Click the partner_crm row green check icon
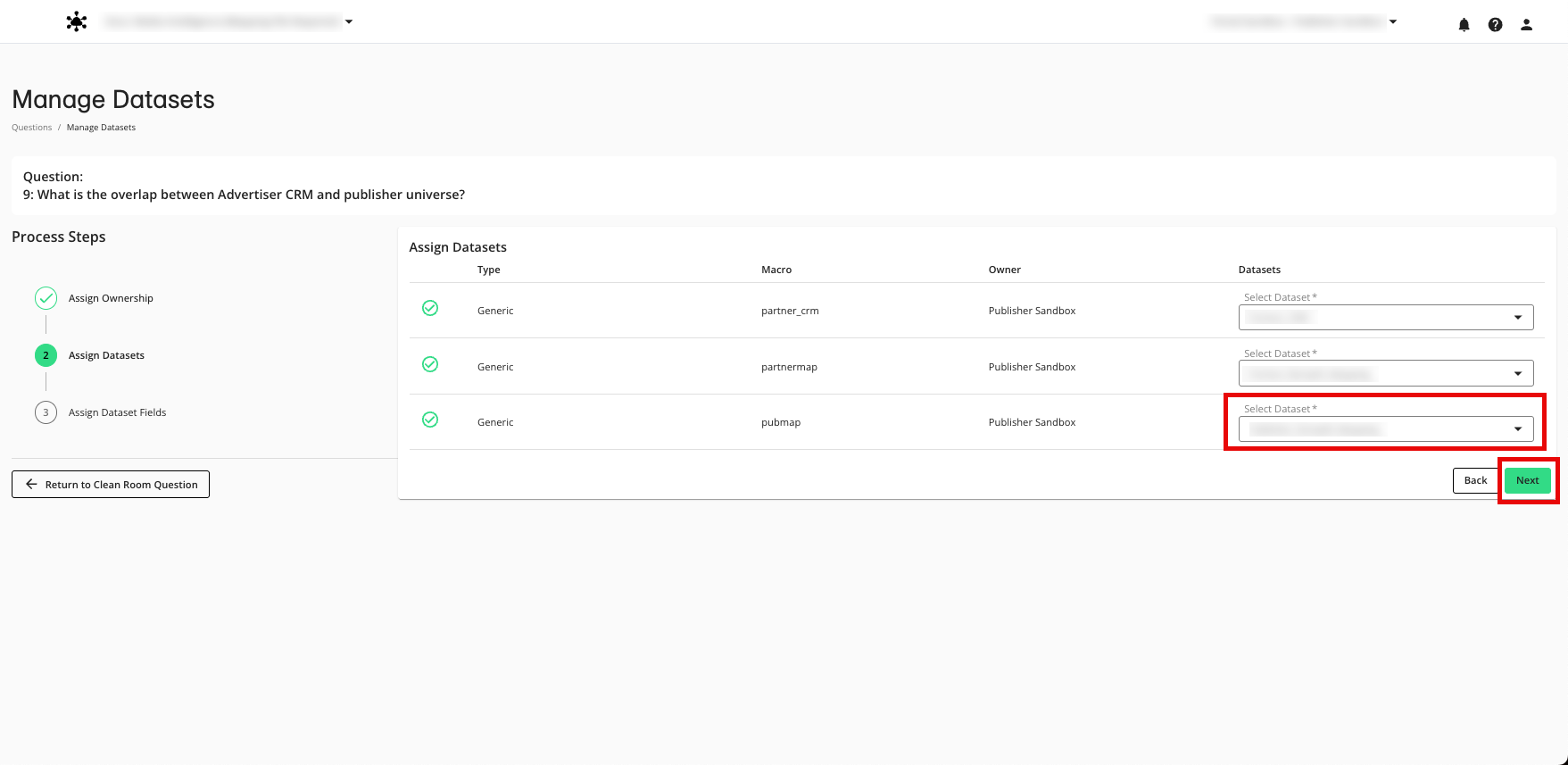This screenshot has width=1568, height=765. pyautogui.click(x=430, y=308)
